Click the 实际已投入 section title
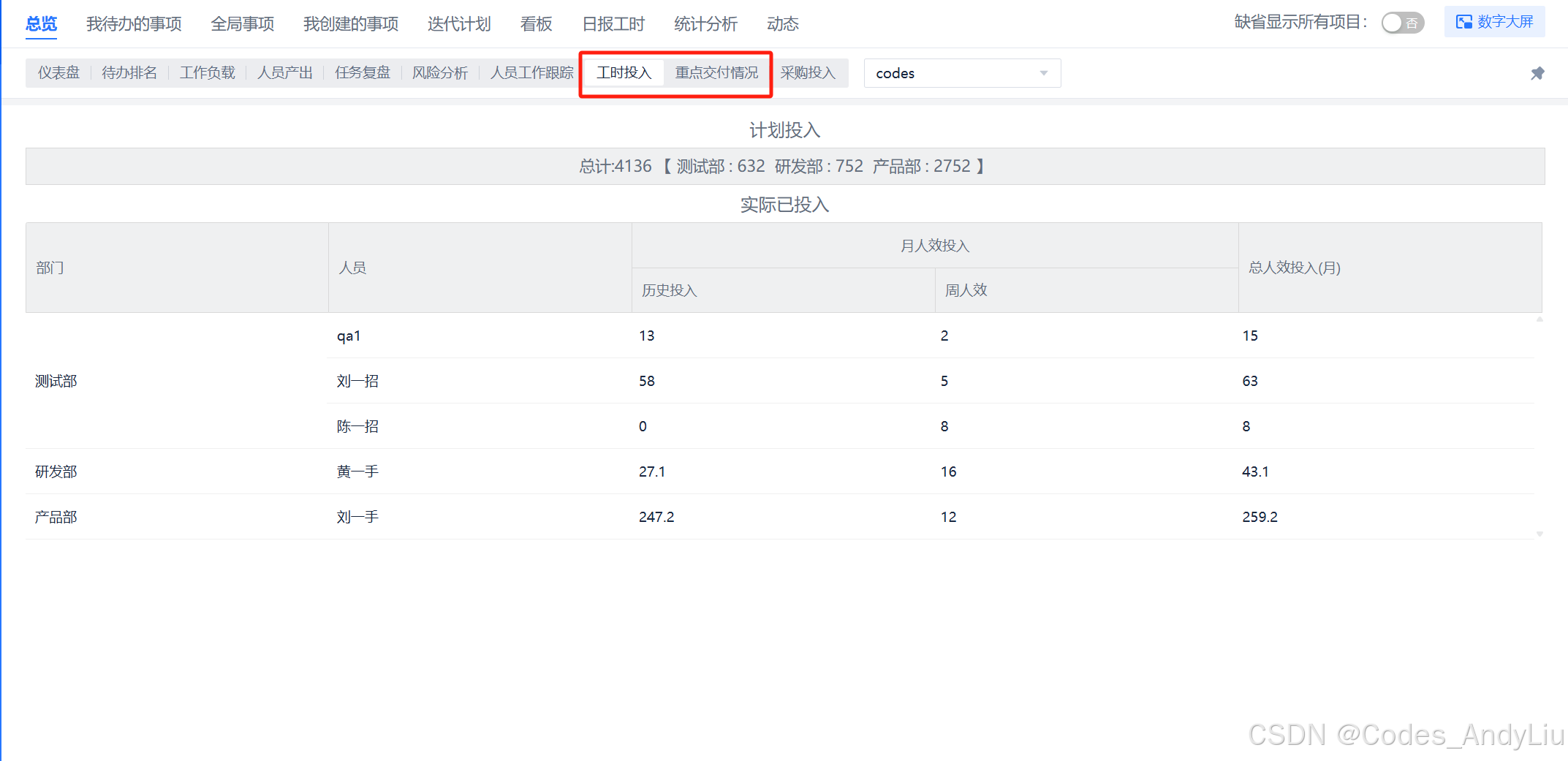The width and height of the screenshot is (1568, 761). click(785, 205)
